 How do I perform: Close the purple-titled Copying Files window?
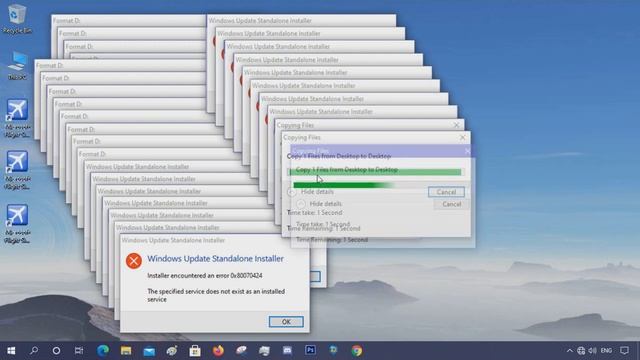pos(467,151)
